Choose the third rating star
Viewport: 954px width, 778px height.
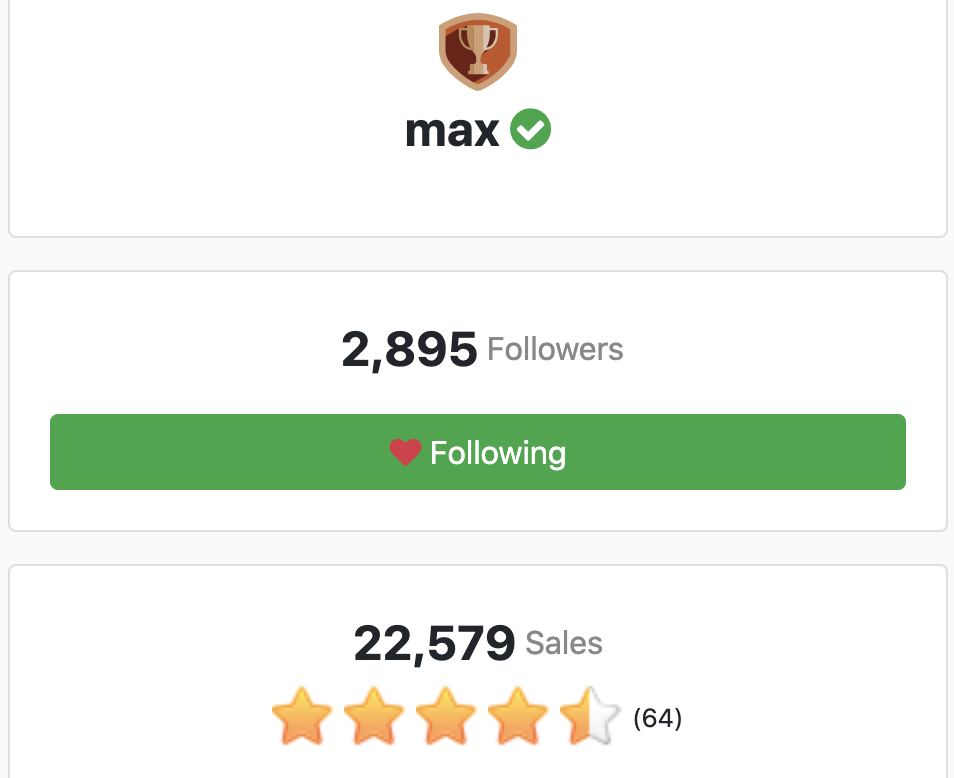(x=446, y=716)
